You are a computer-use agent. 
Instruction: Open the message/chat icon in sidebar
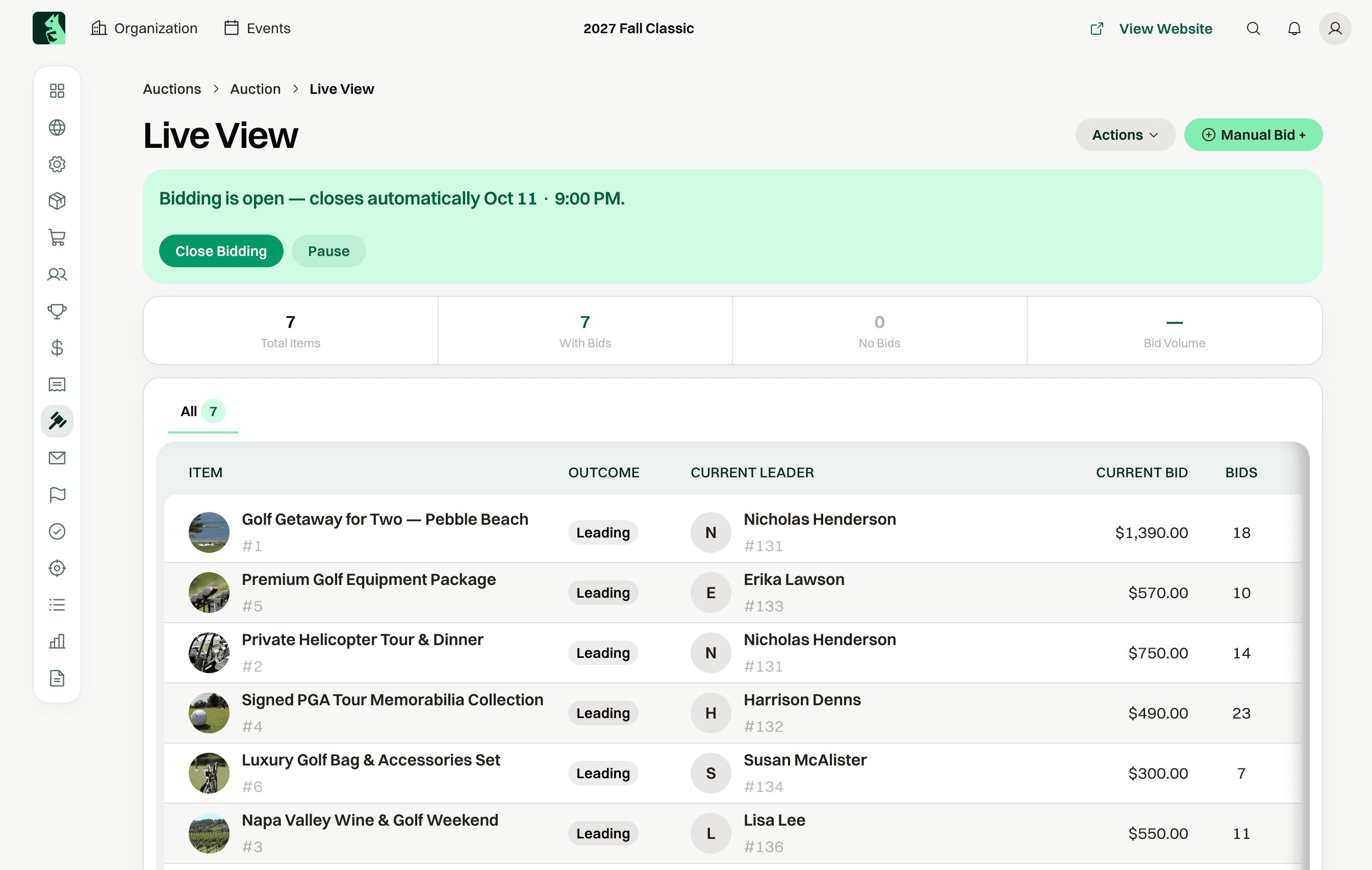[x=57, y=385]
